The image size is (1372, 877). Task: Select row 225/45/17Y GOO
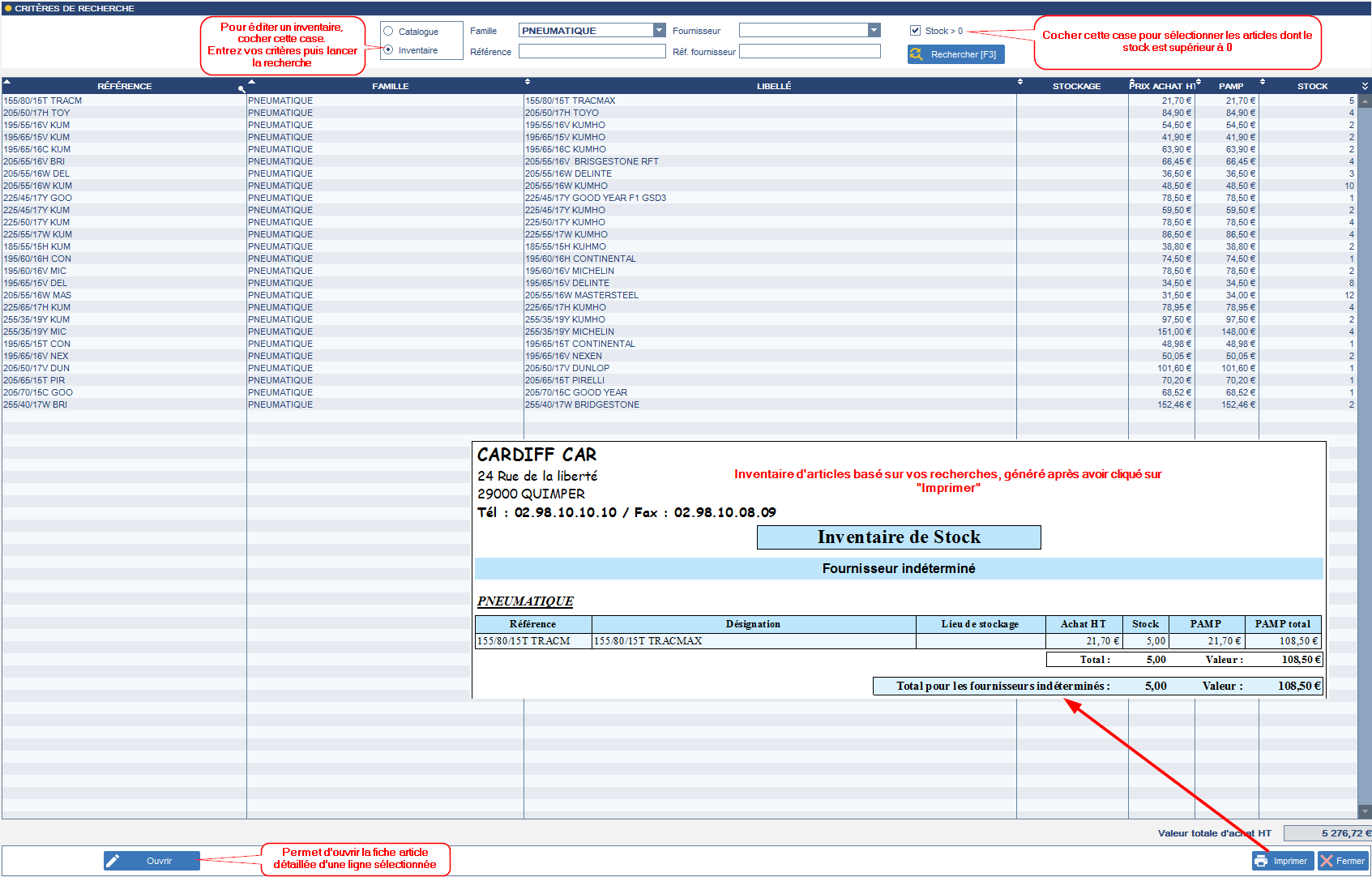(679, 198)
